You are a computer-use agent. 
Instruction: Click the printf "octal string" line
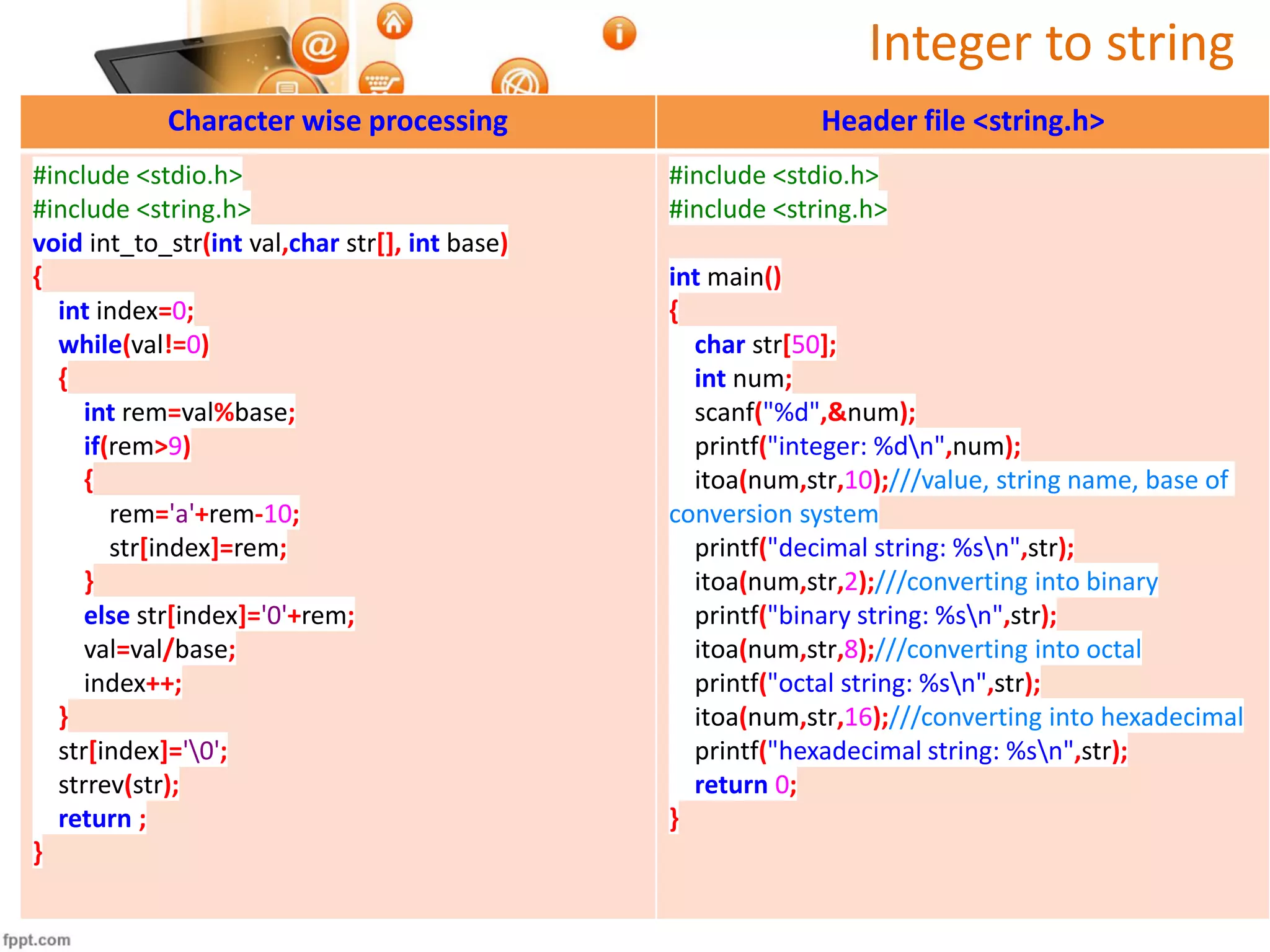pos(867,683)
